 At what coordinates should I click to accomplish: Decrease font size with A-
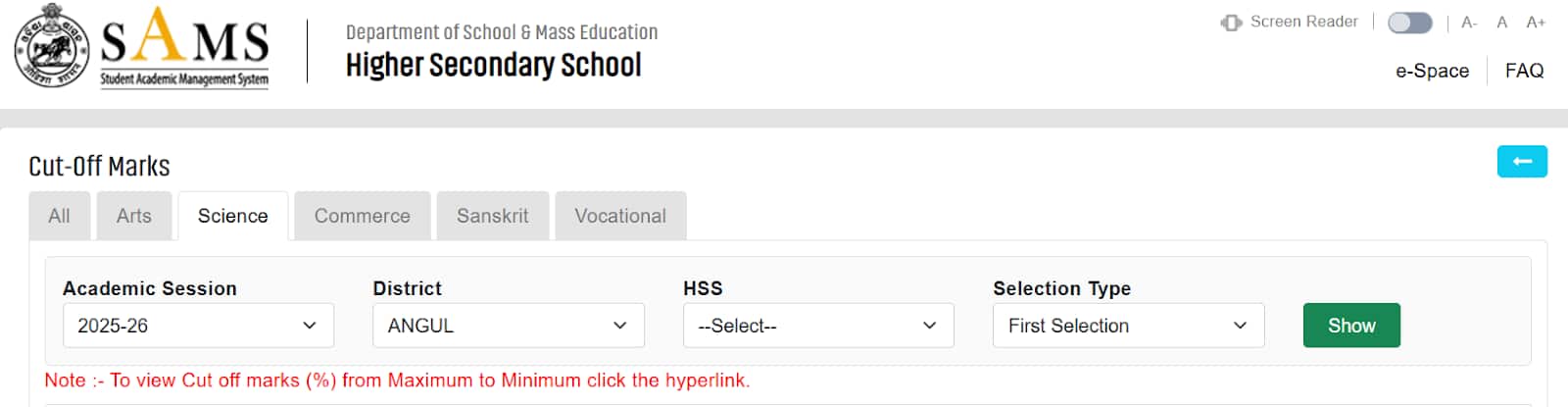1469,23
